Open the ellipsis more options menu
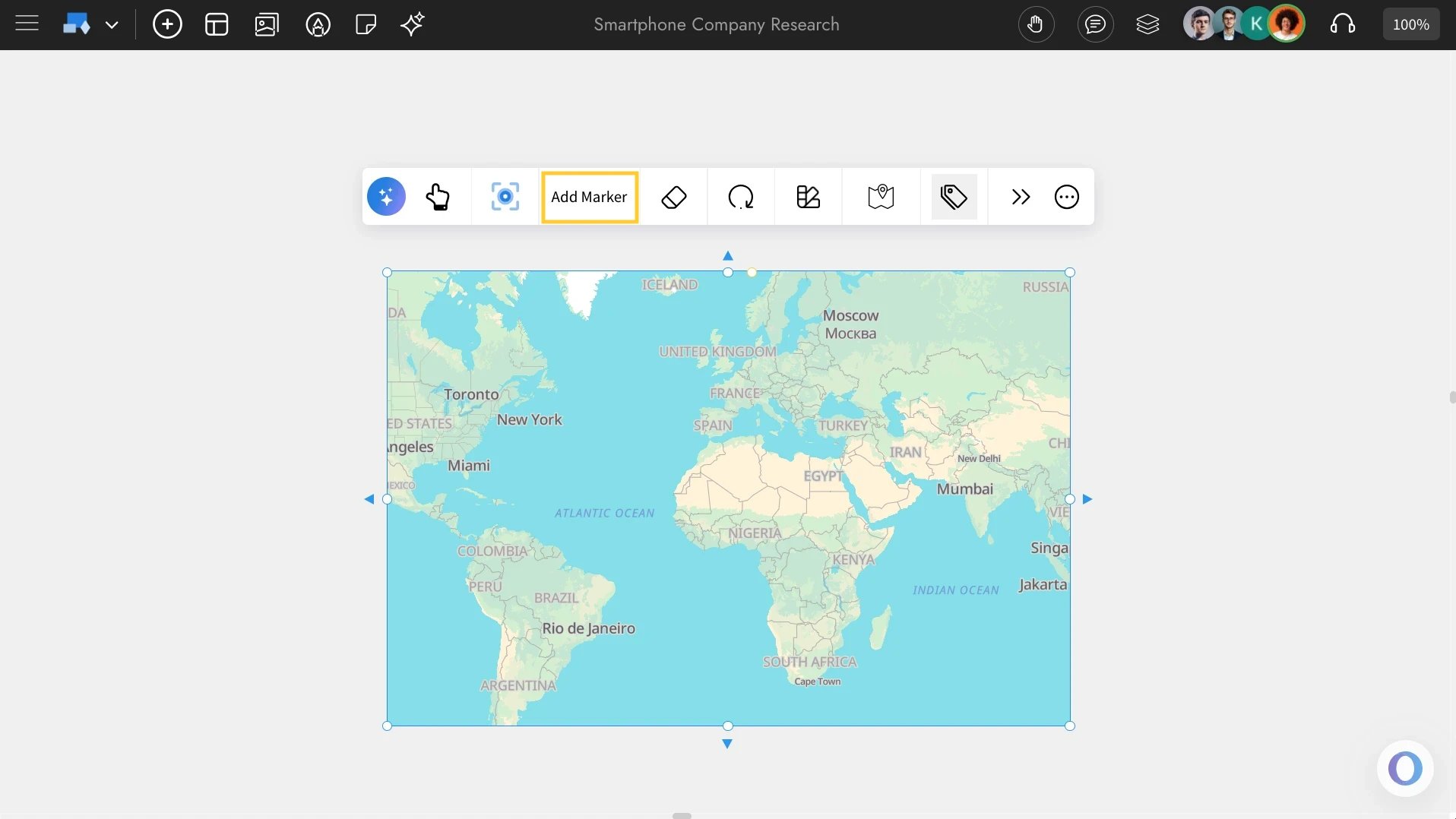 click(x=1065, y=197)
